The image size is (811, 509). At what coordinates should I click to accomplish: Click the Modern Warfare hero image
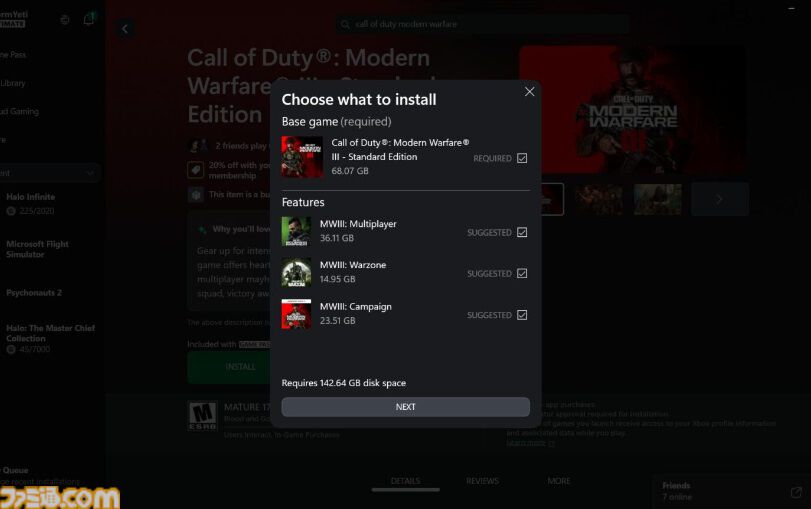tap(633, 110)
